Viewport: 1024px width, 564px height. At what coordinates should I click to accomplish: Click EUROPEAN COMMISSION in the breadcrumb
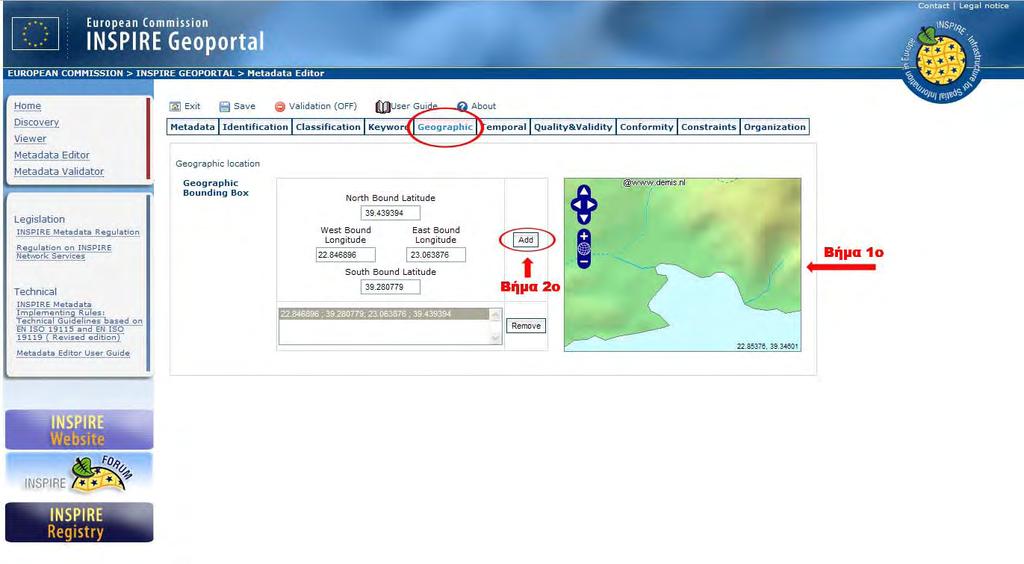(65, 73)
